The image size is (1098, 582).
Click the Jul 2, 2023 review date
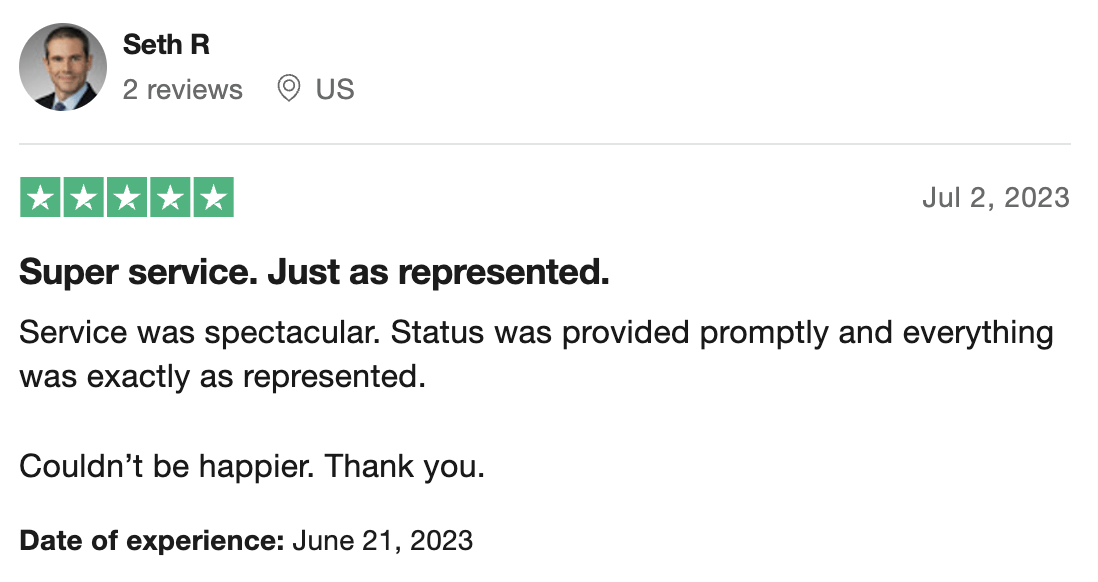(996, 198)
